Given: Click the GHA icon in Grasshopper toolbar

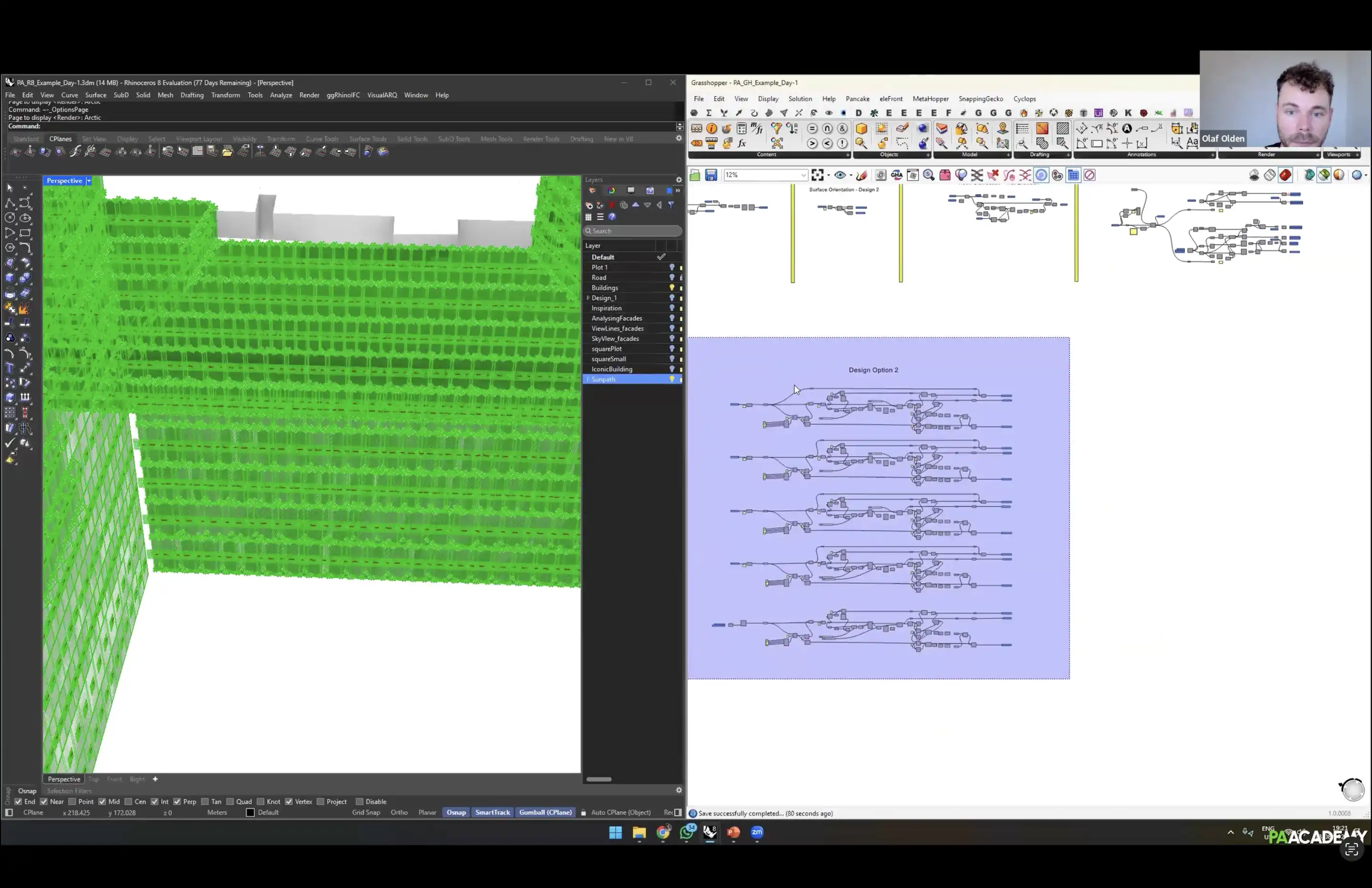Looking at the screenshot, I should [897, 175].
